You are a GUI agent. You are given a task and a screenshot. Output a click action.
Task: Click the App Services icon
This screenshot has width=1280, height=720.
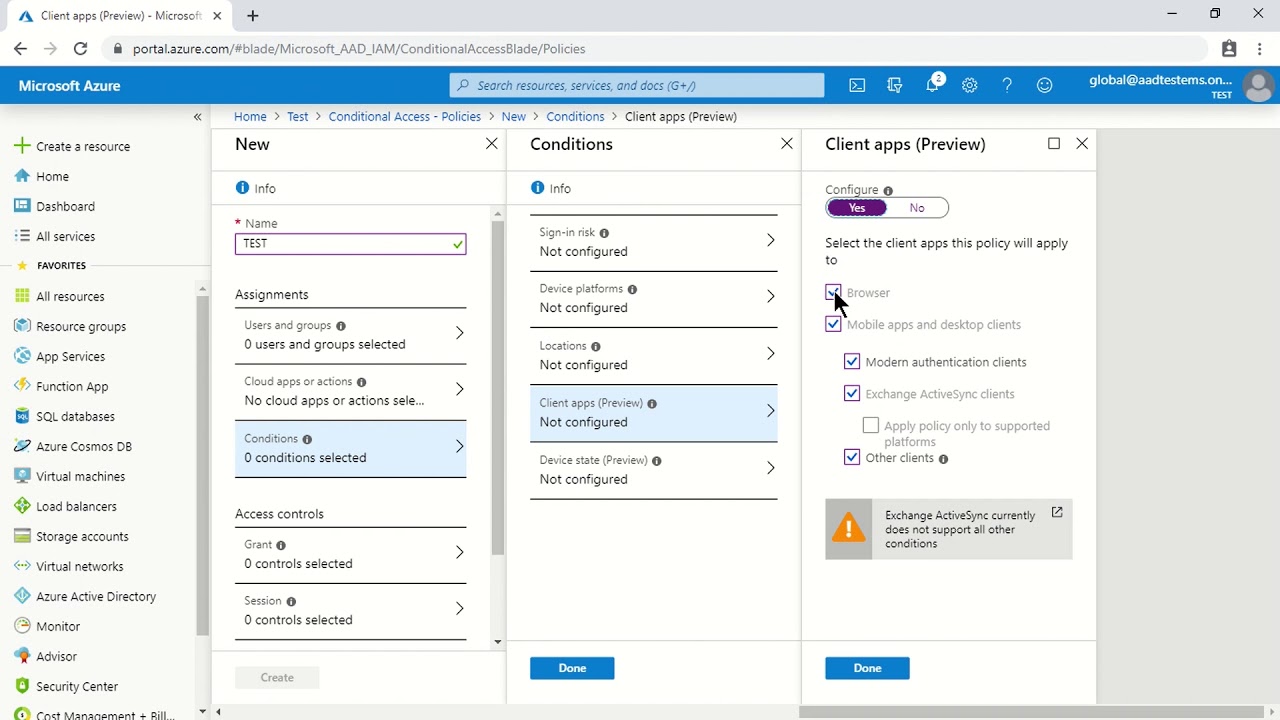[22, 356]
